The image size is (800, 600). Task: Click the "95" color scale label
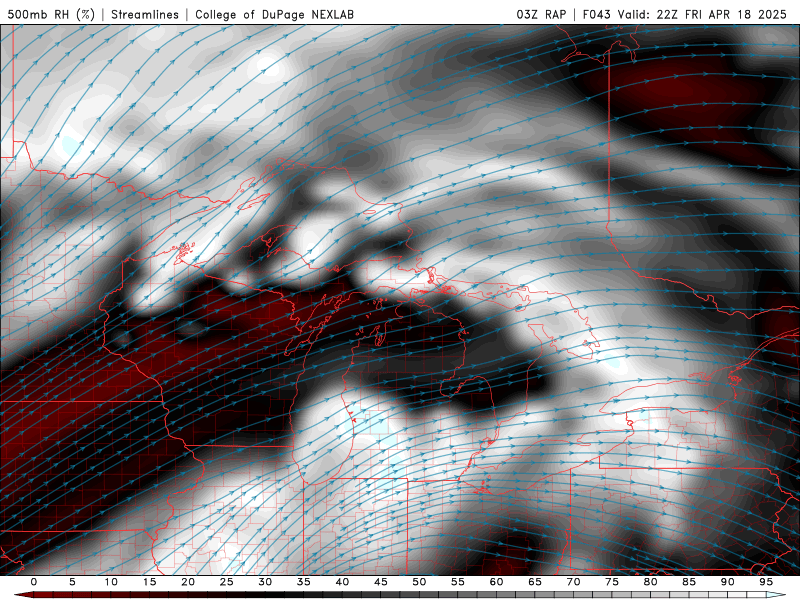click(x=766, y=582)
